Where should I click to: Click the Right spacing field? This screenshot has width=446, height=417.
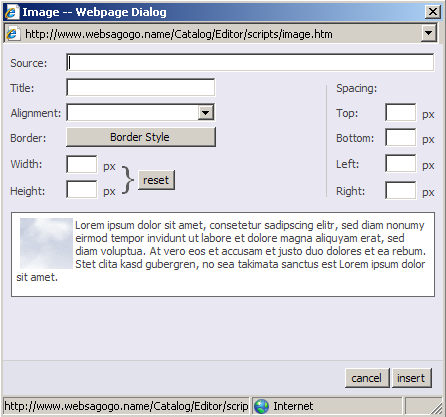tap(401, 190)
